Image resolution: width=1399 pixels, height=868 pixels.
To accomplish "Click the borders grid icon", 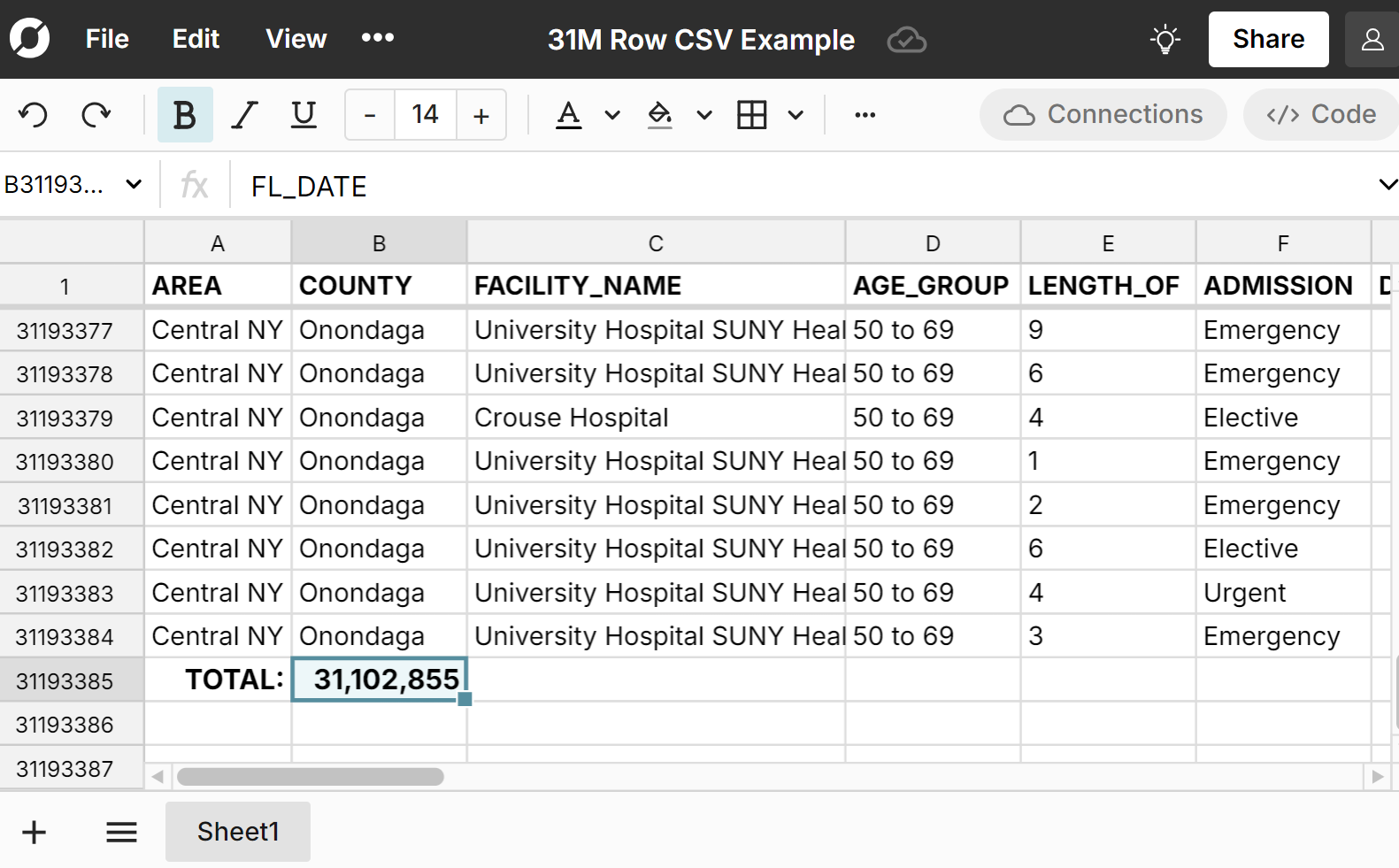I will 751,115.
